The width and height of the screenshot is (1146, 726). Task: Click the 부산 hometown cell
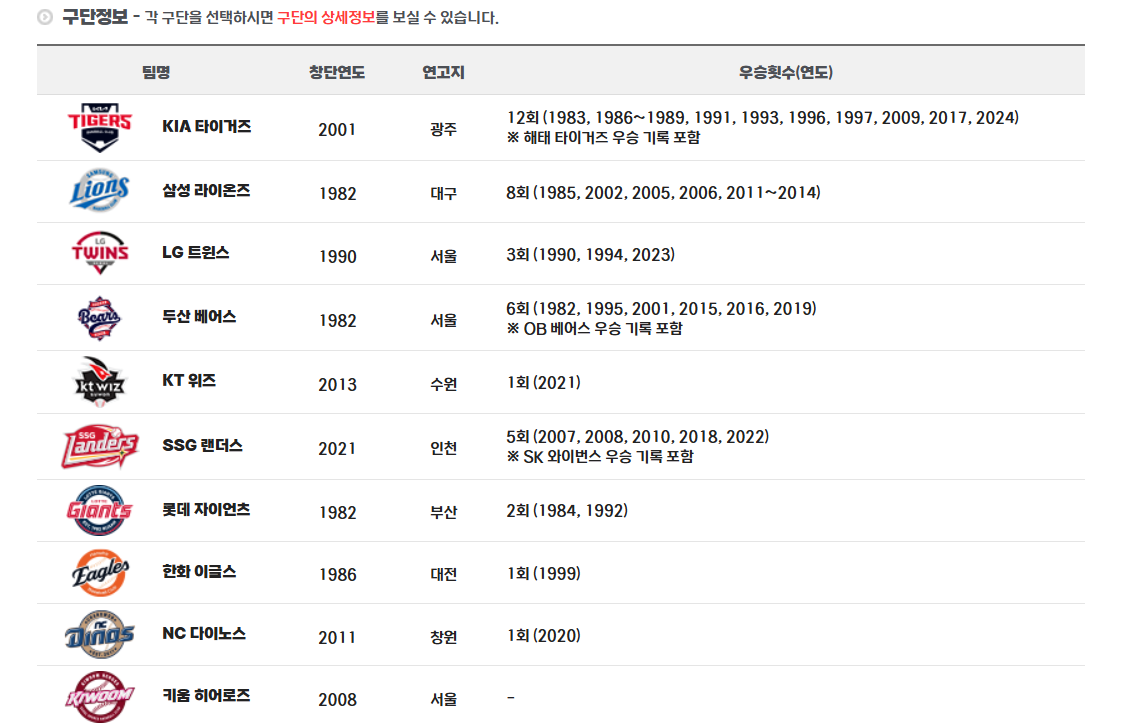(443, 513)
